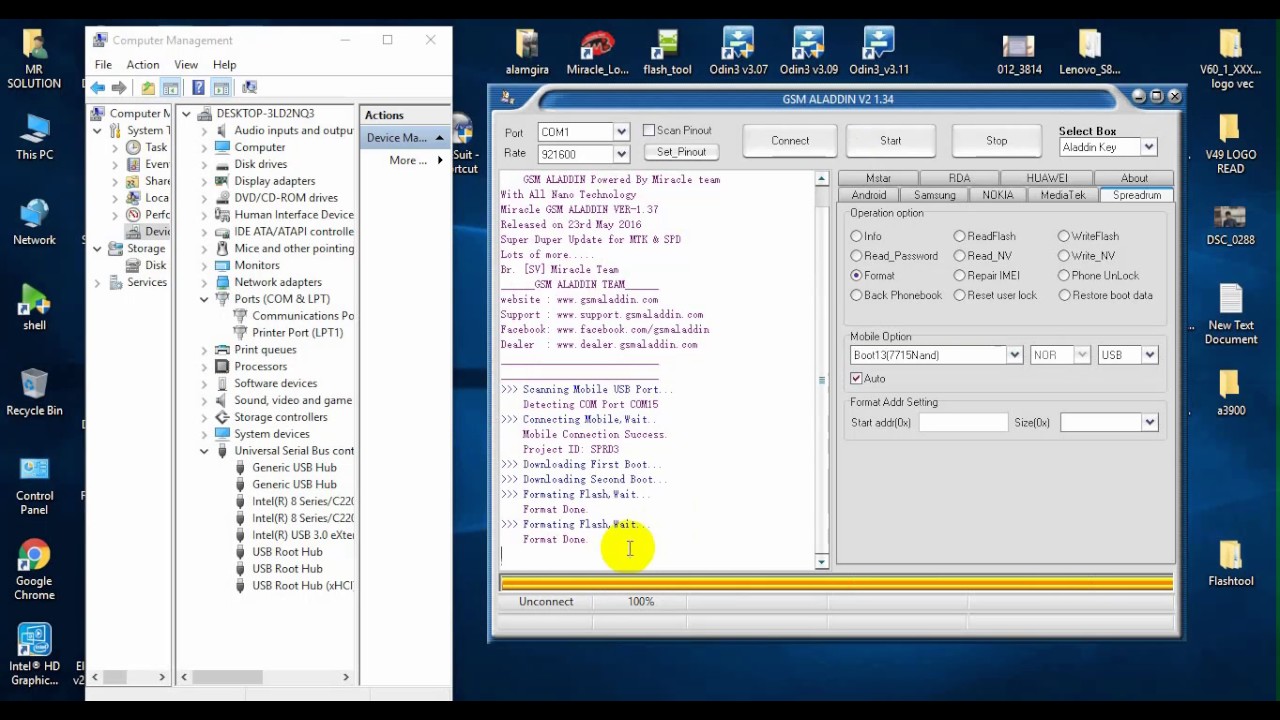Collapse Universal Serial Bus controllers node
The image size is (1280, 720).
204,451
